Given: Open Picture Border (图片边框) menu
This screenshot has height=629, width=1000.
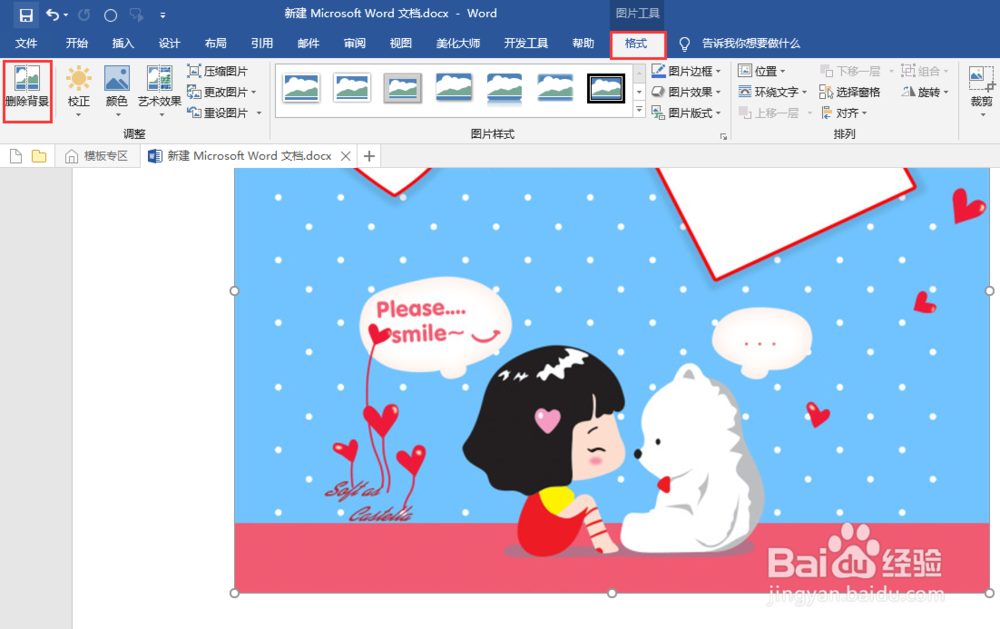Looking at the screenshot, I should [686, 71].
